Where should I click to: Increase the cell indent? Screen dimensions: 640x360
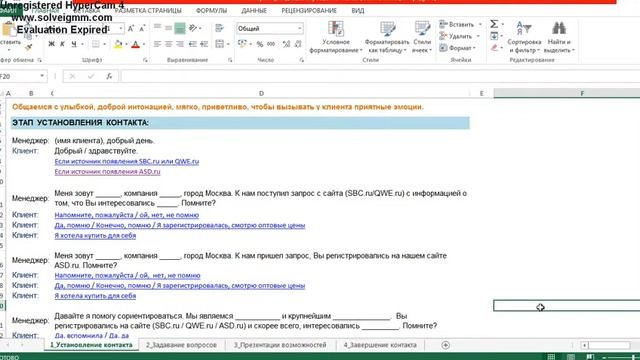click(x=204, y=44)
